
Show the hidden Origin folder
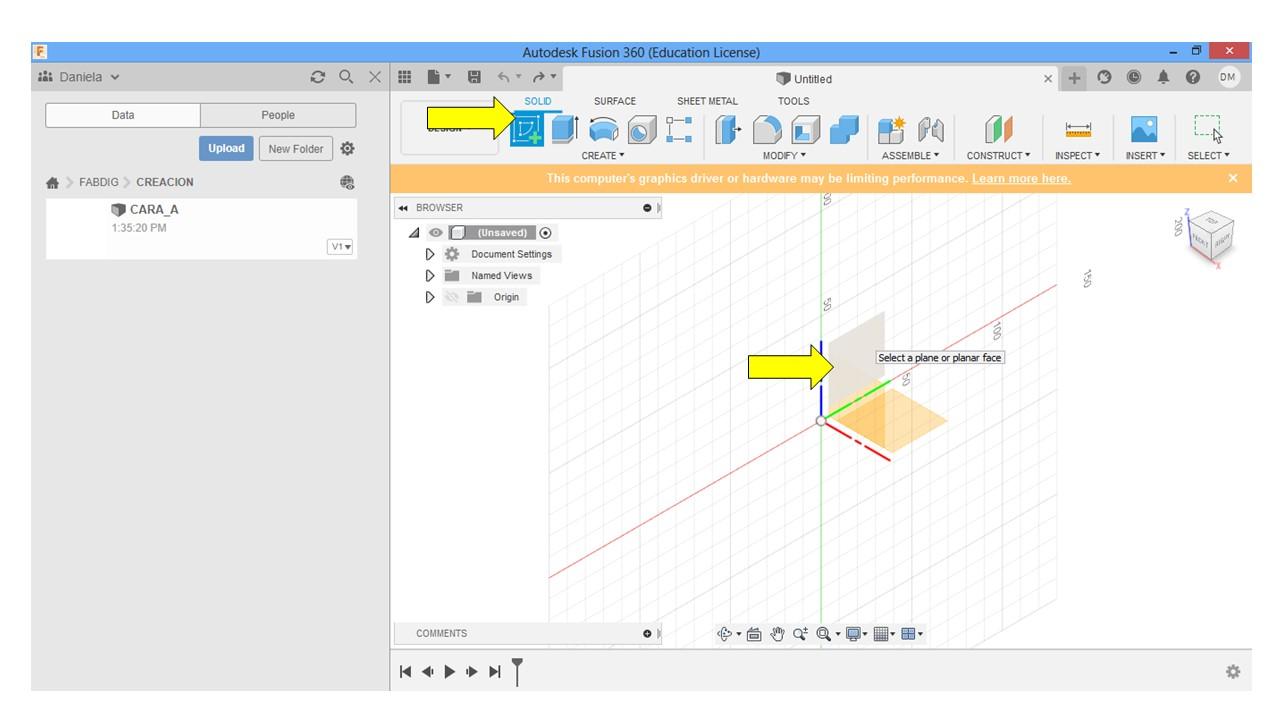[x=451, y=297]
